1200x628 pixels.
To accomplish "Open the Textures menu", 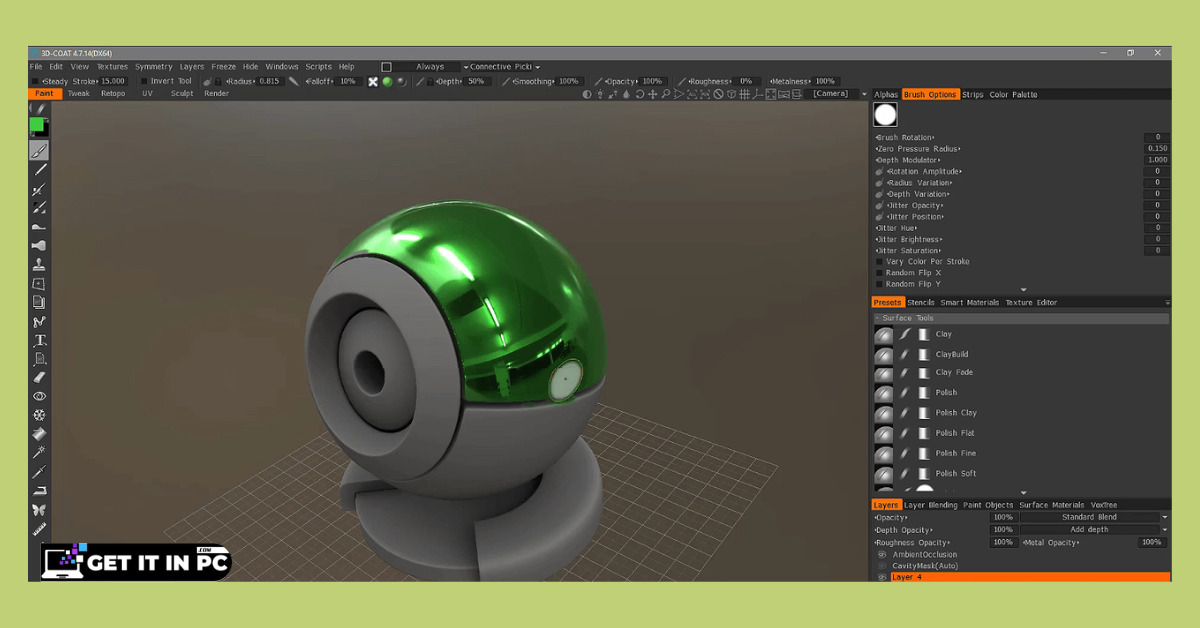I will [112, 67].
